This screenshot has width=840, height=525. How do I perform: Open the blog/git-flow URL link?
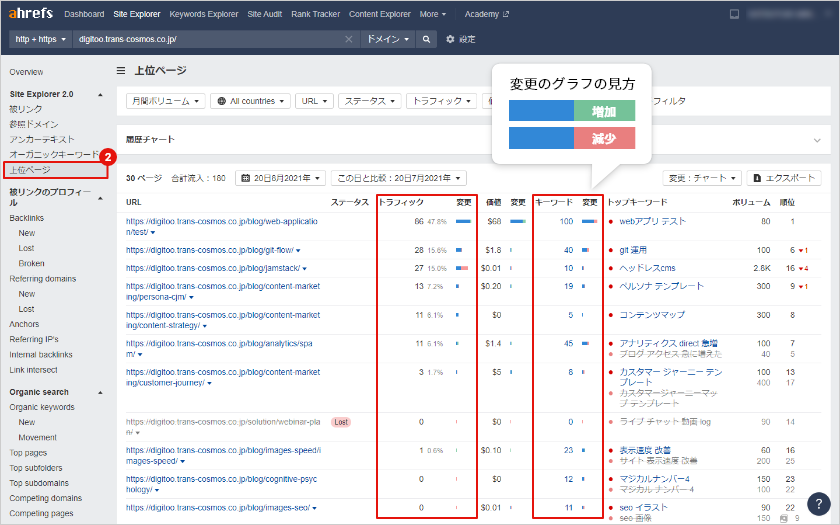pyautogui.click(x=209, y=250)
